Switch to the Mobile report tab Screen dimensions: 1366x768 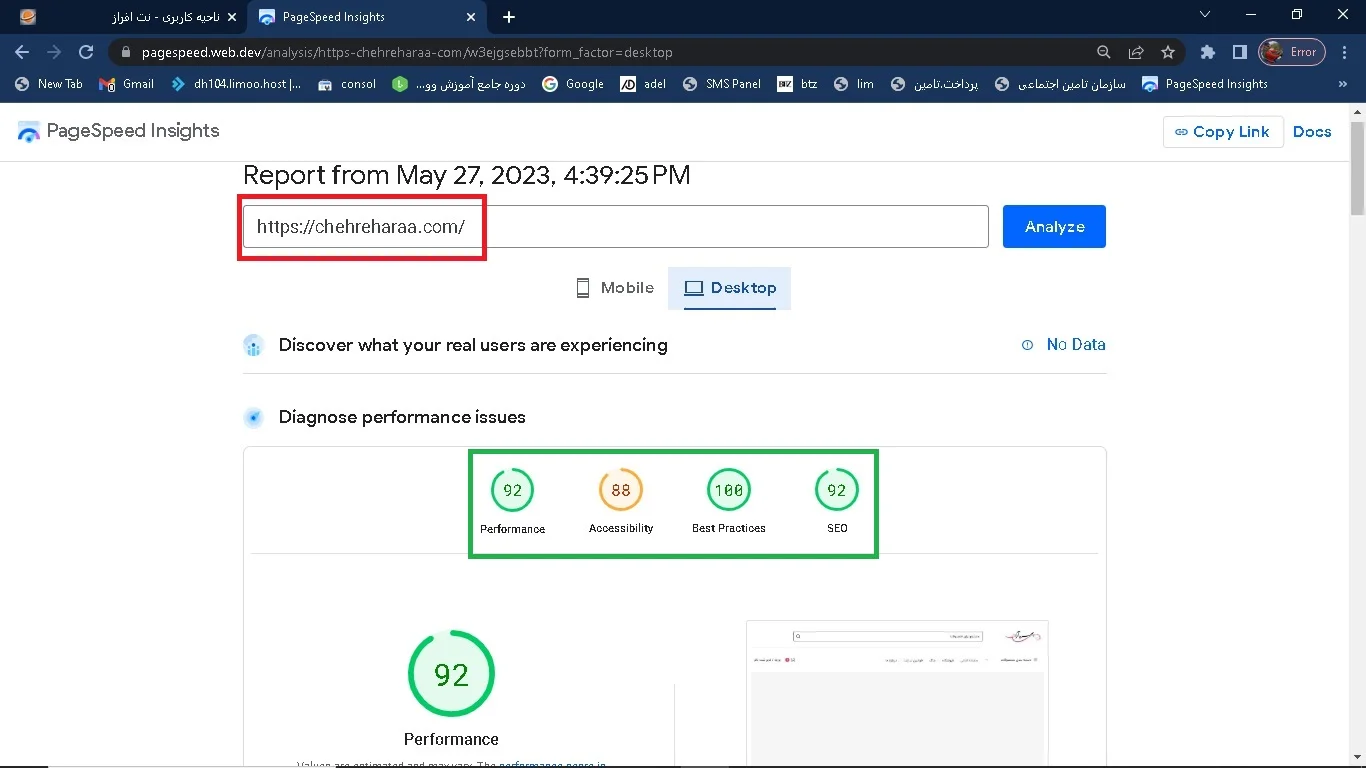[x=615, y=288]
